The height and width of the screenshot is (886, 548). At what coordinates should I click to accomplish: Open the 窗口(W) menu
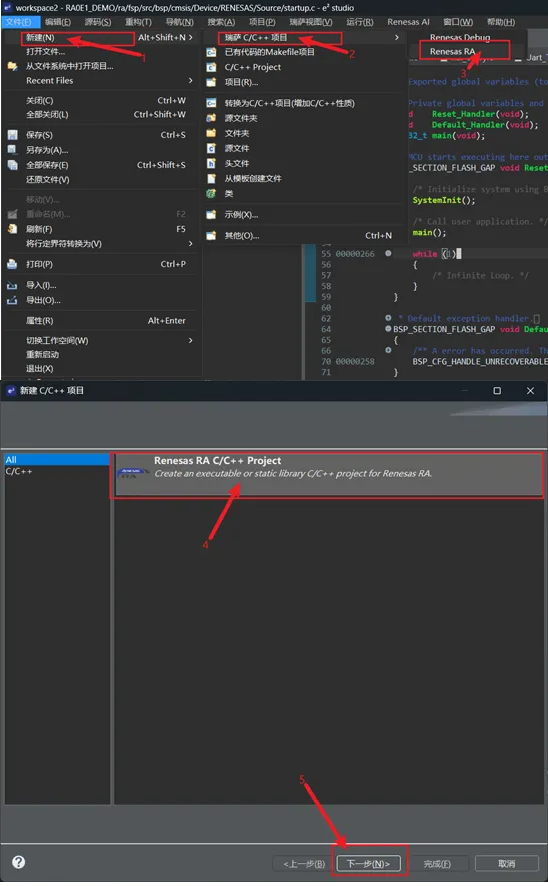(458, 22)
